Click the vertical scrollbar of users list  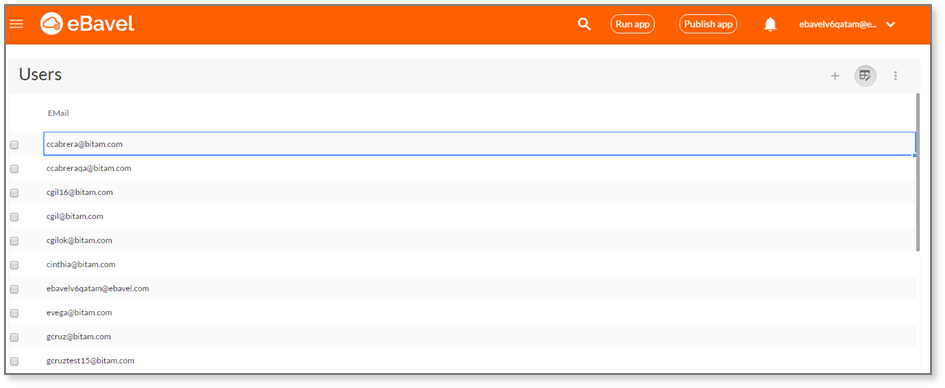pos(918,172)
